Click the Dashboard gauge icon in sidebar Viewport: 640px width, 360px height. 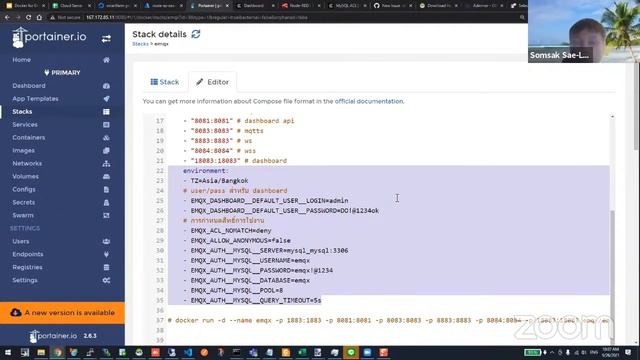(x=106, y=86)
